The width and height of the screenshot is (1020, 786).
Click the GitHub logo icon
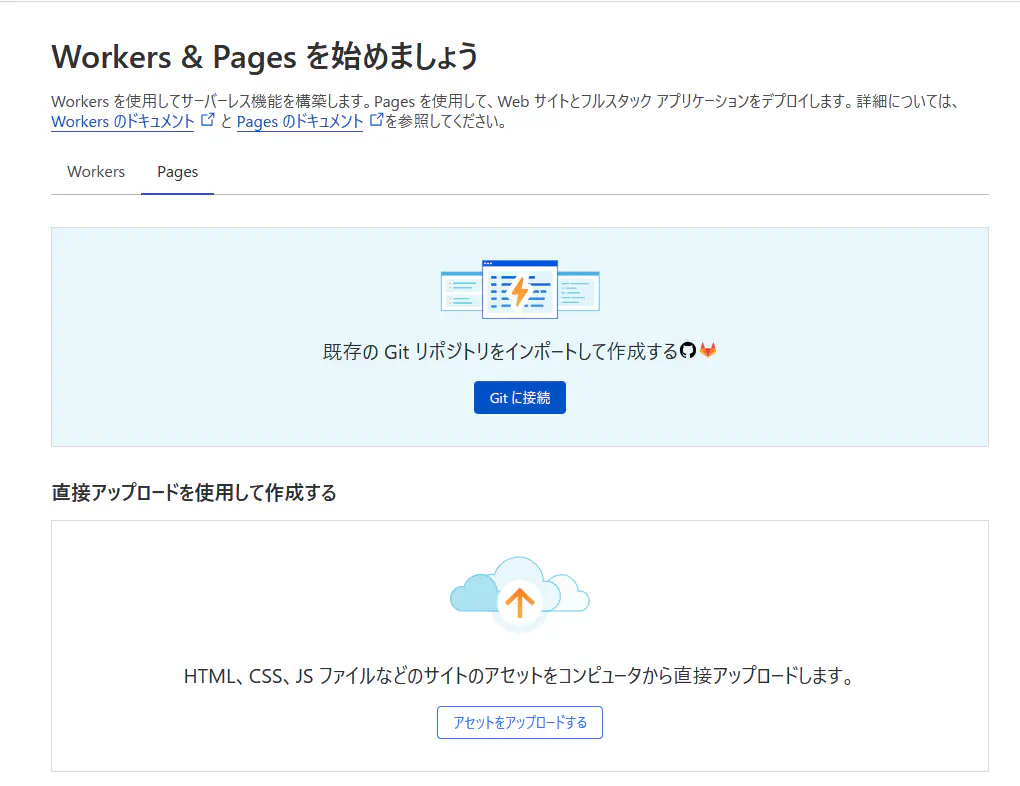[687, 351]
